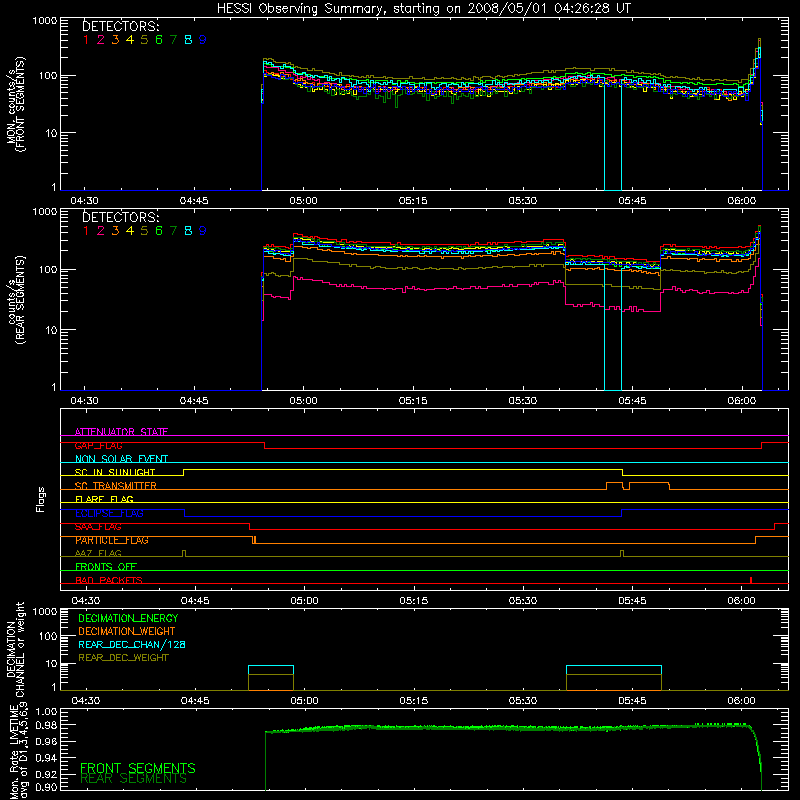800x800 pixels.
Task: Select detector number 3 in rear segments legend
Action: [x=115, y=231]
